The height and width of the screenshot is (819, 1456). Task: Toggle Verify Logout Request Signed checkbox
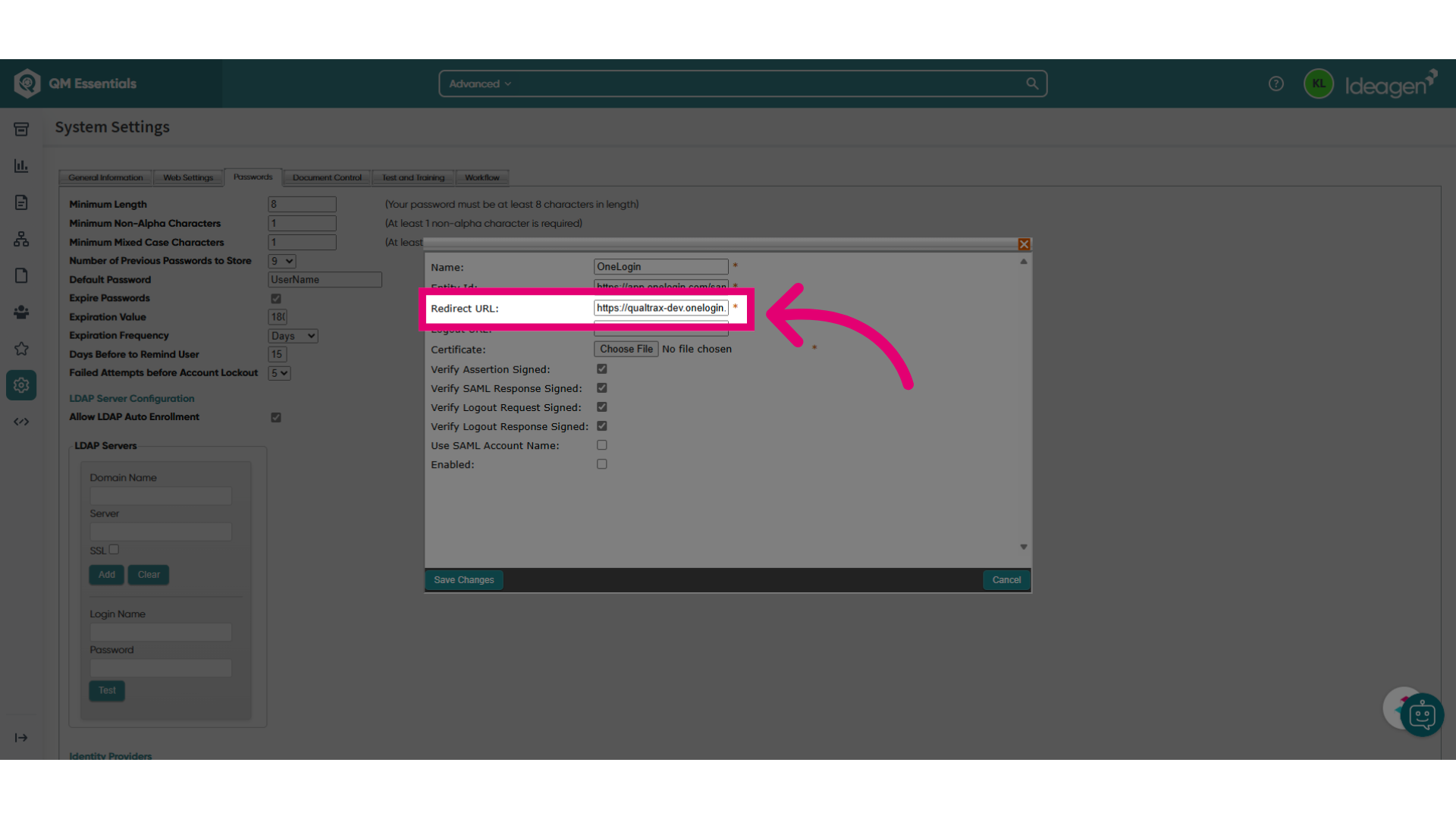(602, 407)
